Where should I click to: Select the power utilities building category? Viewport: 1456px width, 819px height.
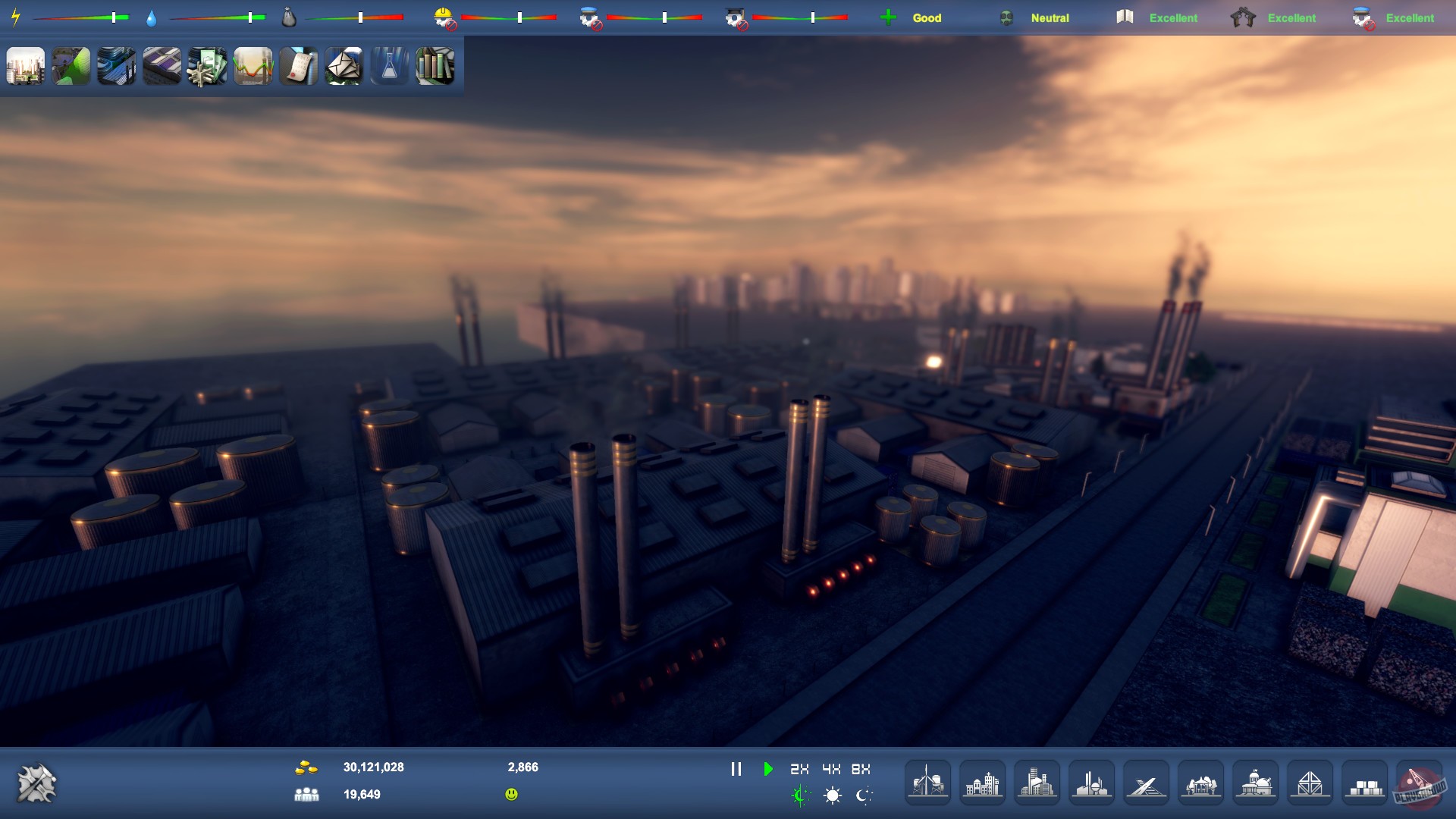[x=927, y=782]
